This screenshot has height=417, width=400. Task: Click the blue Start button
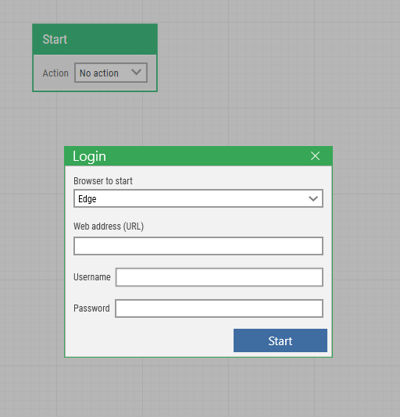click(280, 341)
